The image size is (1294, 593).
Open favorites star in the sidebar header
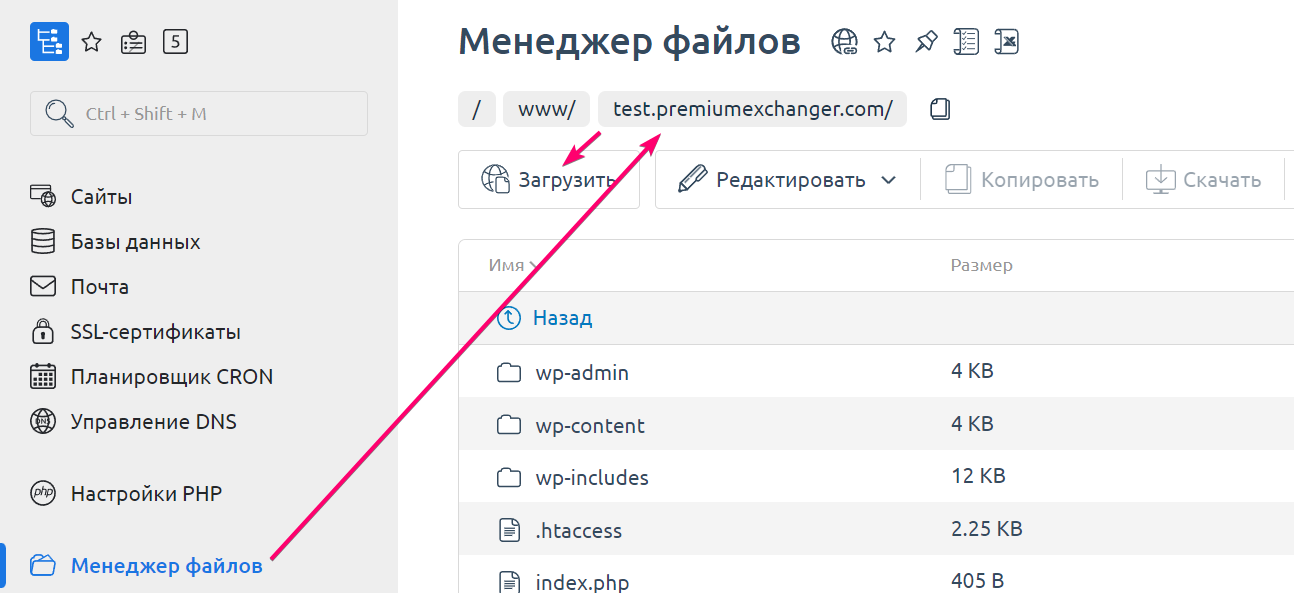click(92, 42)
